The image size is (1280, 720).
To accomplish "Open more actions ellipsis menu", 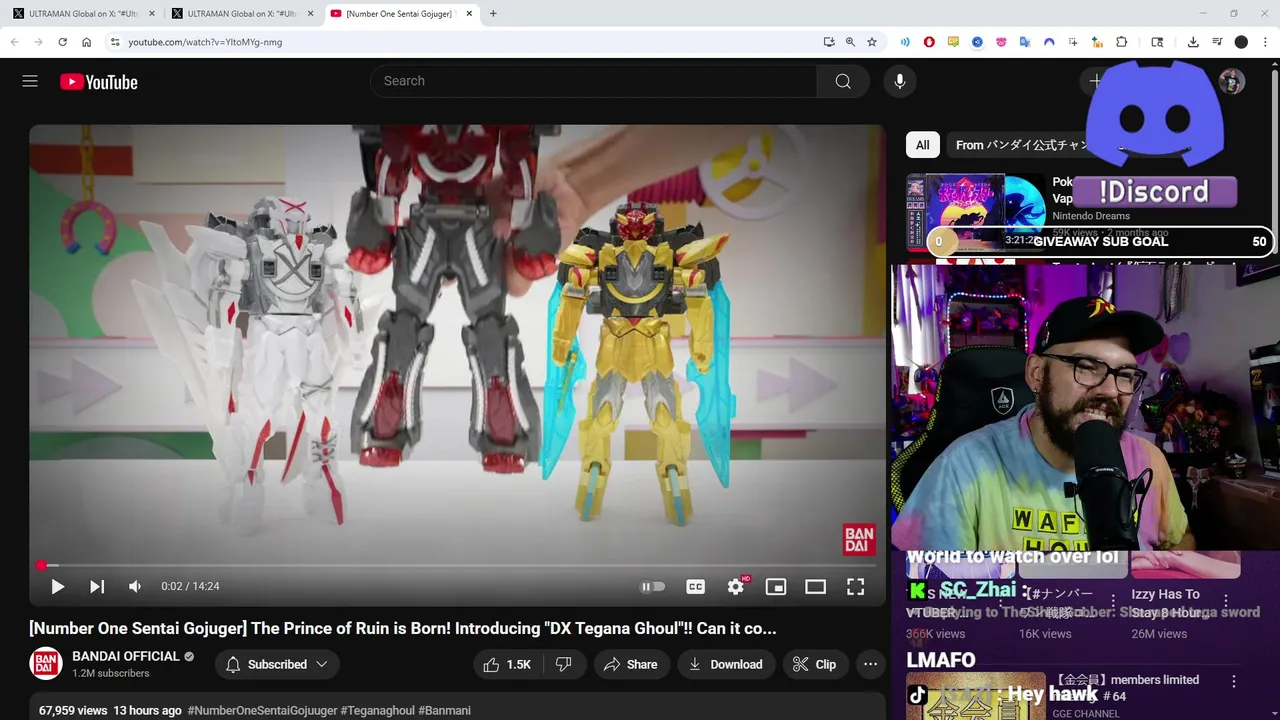I will (870, 664).
